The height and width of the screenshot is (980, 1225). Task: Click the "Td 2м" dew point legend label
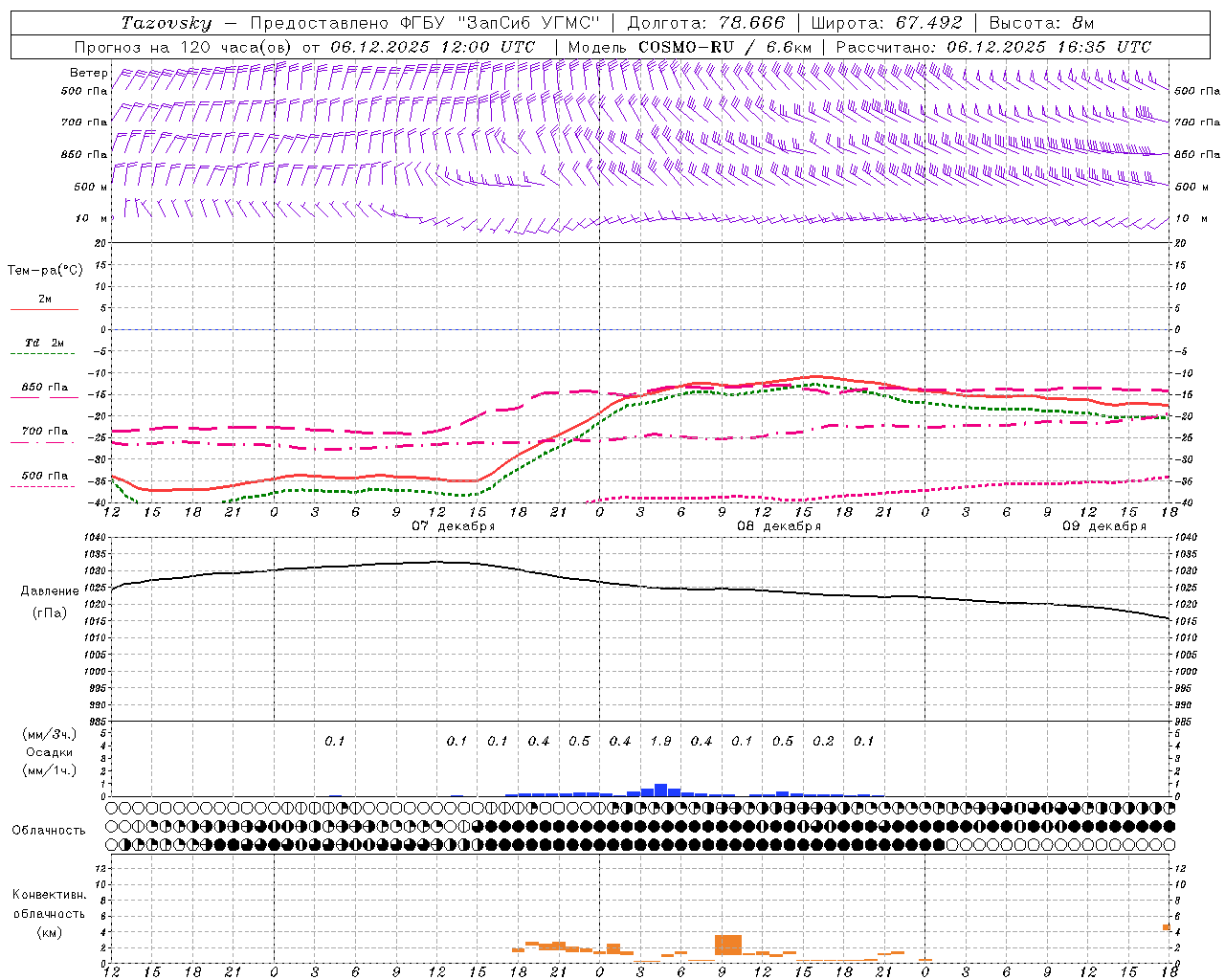44,343
